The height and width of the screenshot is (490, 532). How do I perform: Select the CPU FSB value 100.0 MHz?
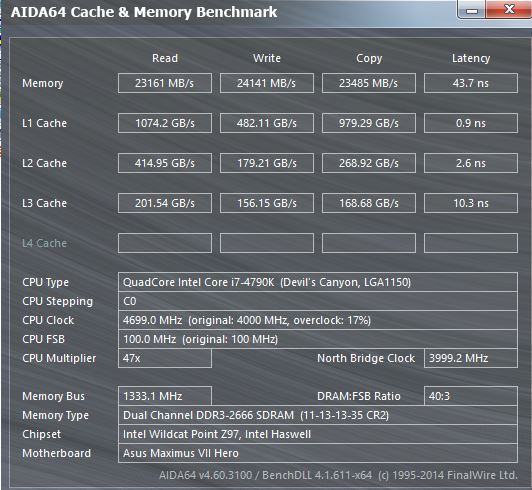318,339
